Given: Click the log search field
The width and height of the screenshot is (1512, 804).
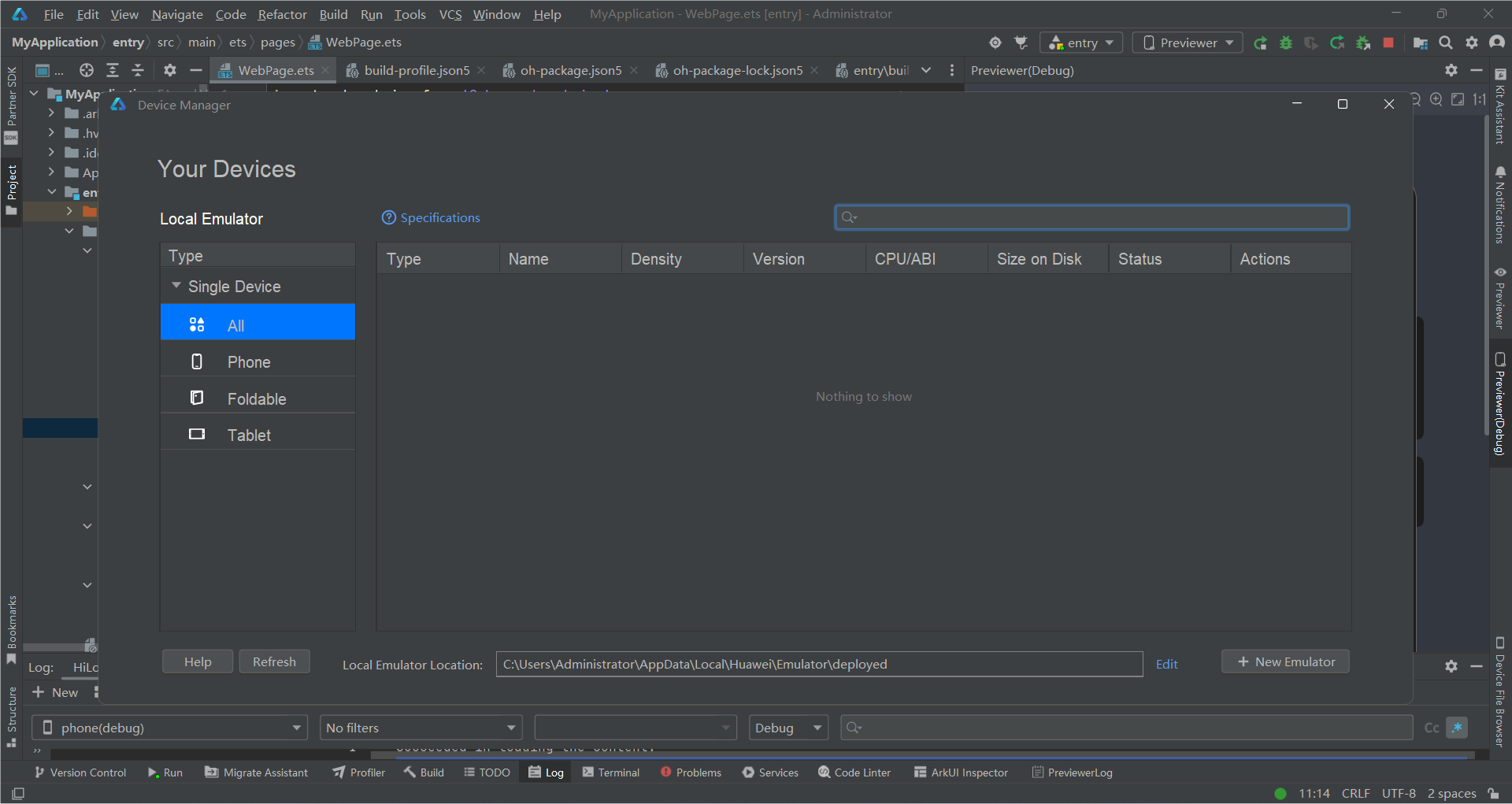Looking at the screenshot, I should (1126, 728).
